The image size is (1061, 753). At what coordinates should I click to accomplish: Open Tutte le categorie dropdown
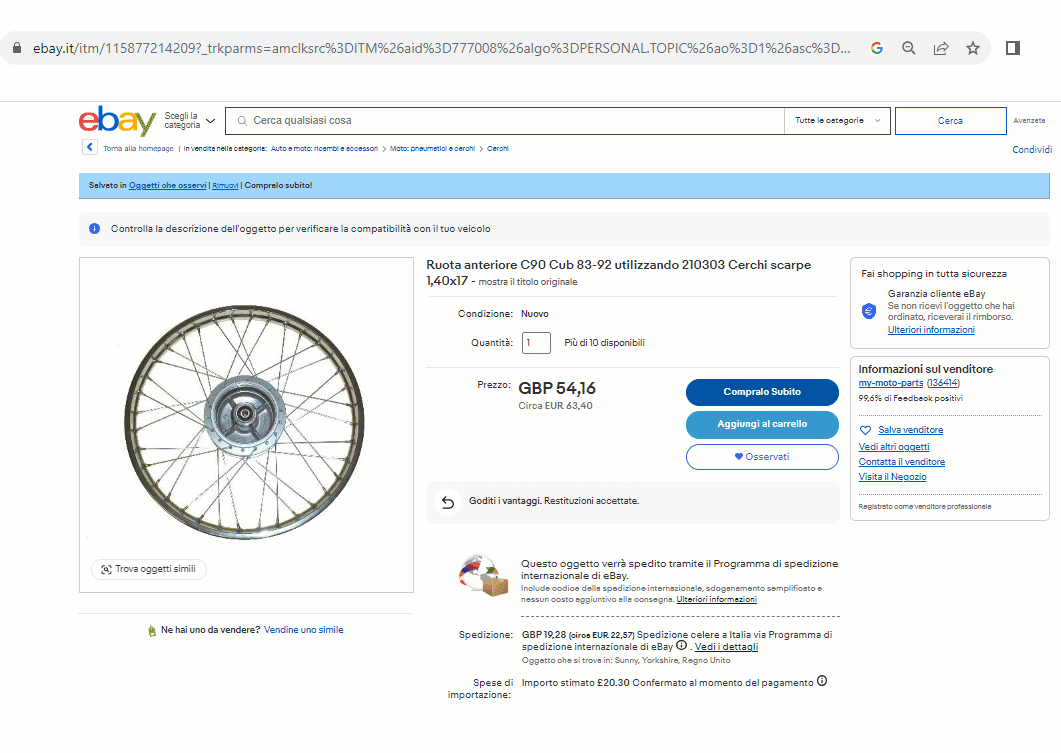[x=837, y=121]
